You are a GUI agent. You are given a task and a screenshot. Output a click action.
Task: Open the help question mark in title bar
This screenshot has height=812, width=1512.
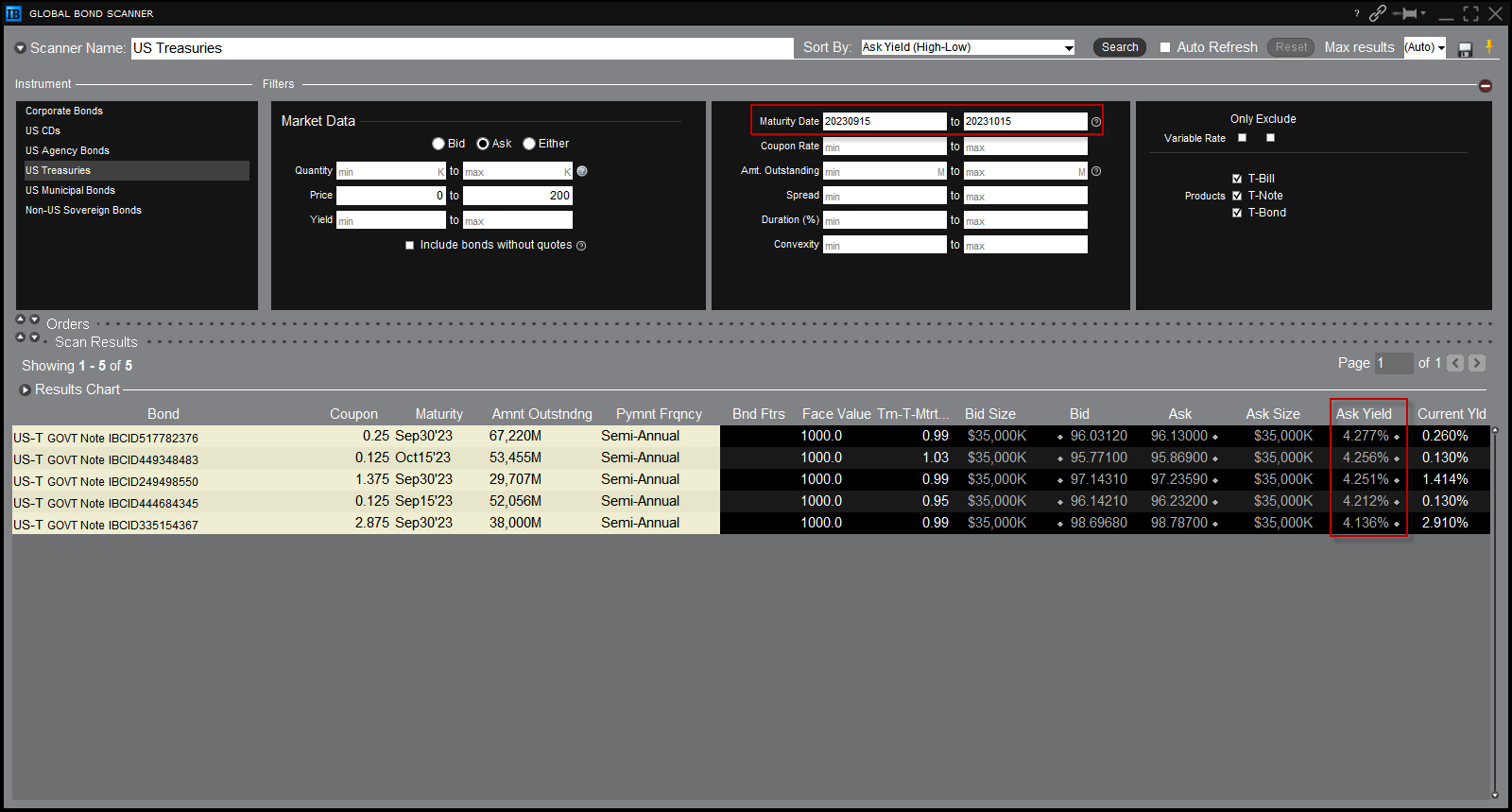pos(1357,13)
